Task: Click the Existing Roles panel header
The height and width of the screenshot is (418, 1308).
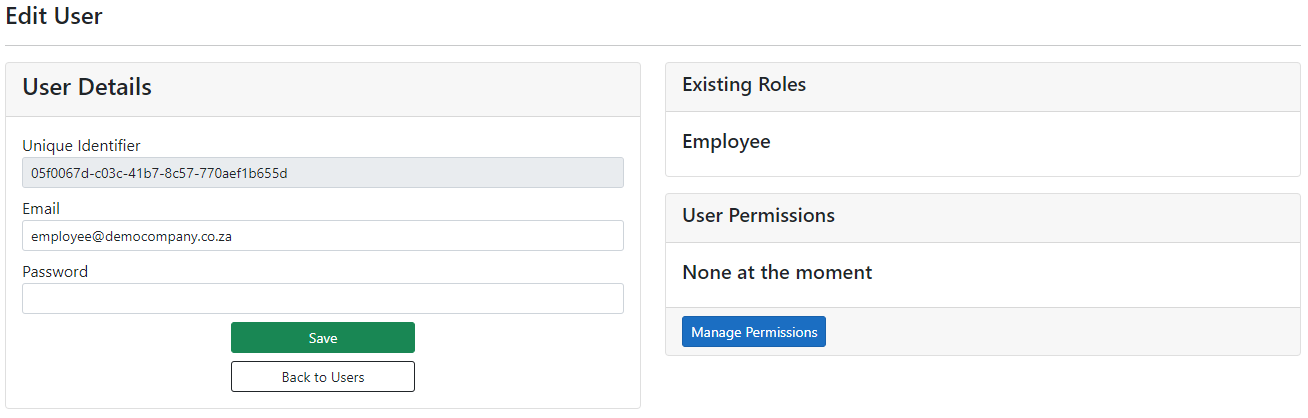Action: pos(744,85)
